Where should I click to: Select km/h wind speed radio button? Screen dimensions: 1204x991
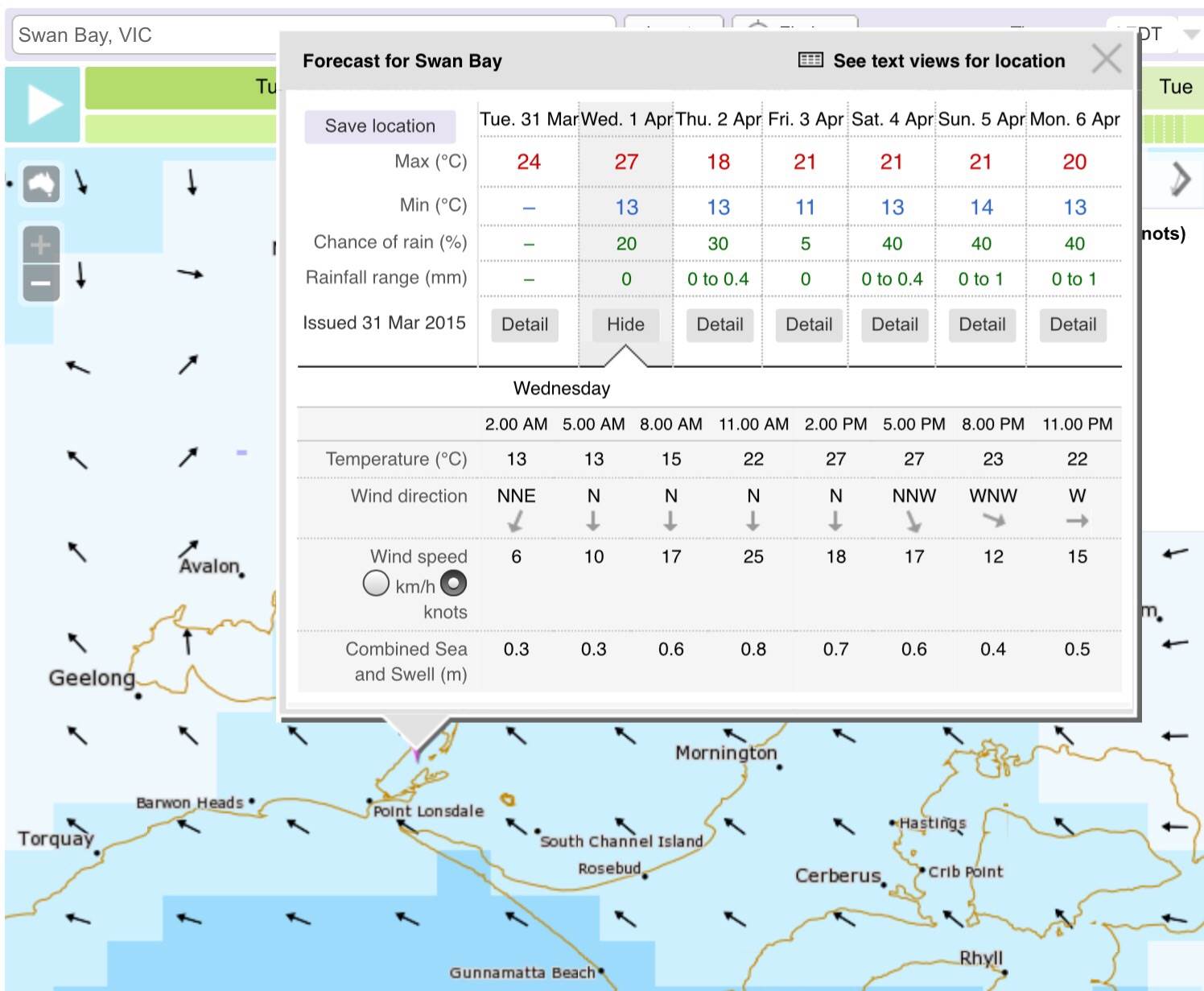[x=376, y=583]
